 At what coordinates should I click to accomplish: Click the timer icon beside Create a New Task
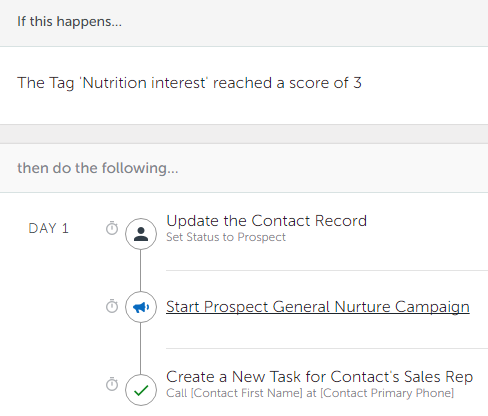[x=112, y=384]
